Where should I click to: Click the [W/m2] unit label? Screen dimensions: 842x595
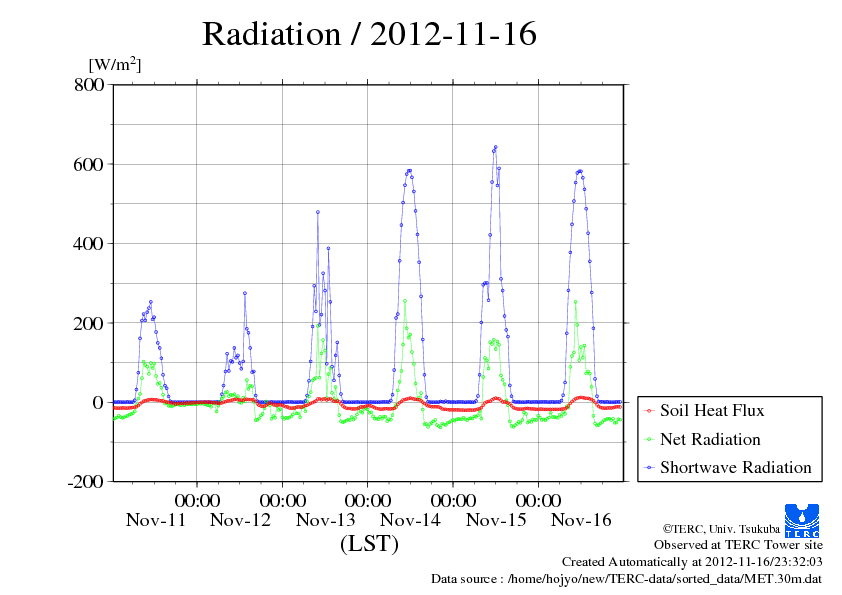[114, 64]
